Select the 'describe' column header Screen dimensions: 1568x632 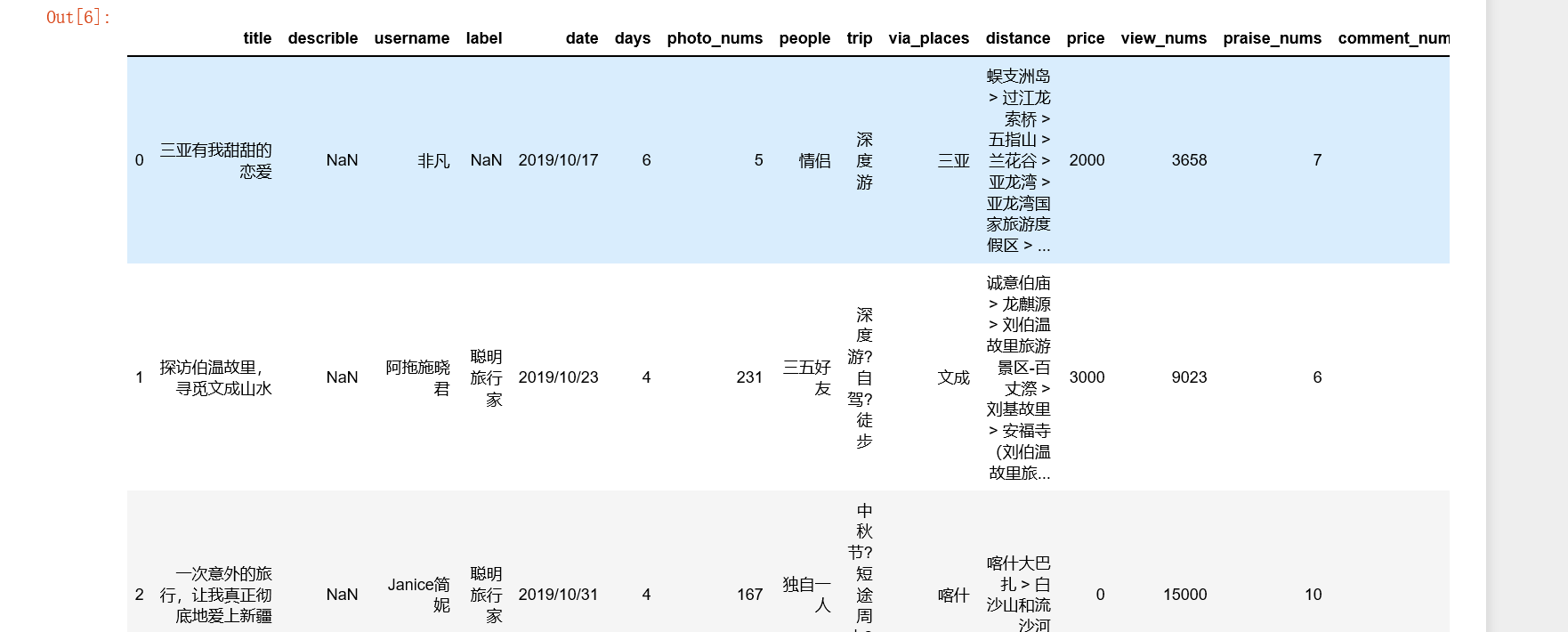[x=323, y=38]
